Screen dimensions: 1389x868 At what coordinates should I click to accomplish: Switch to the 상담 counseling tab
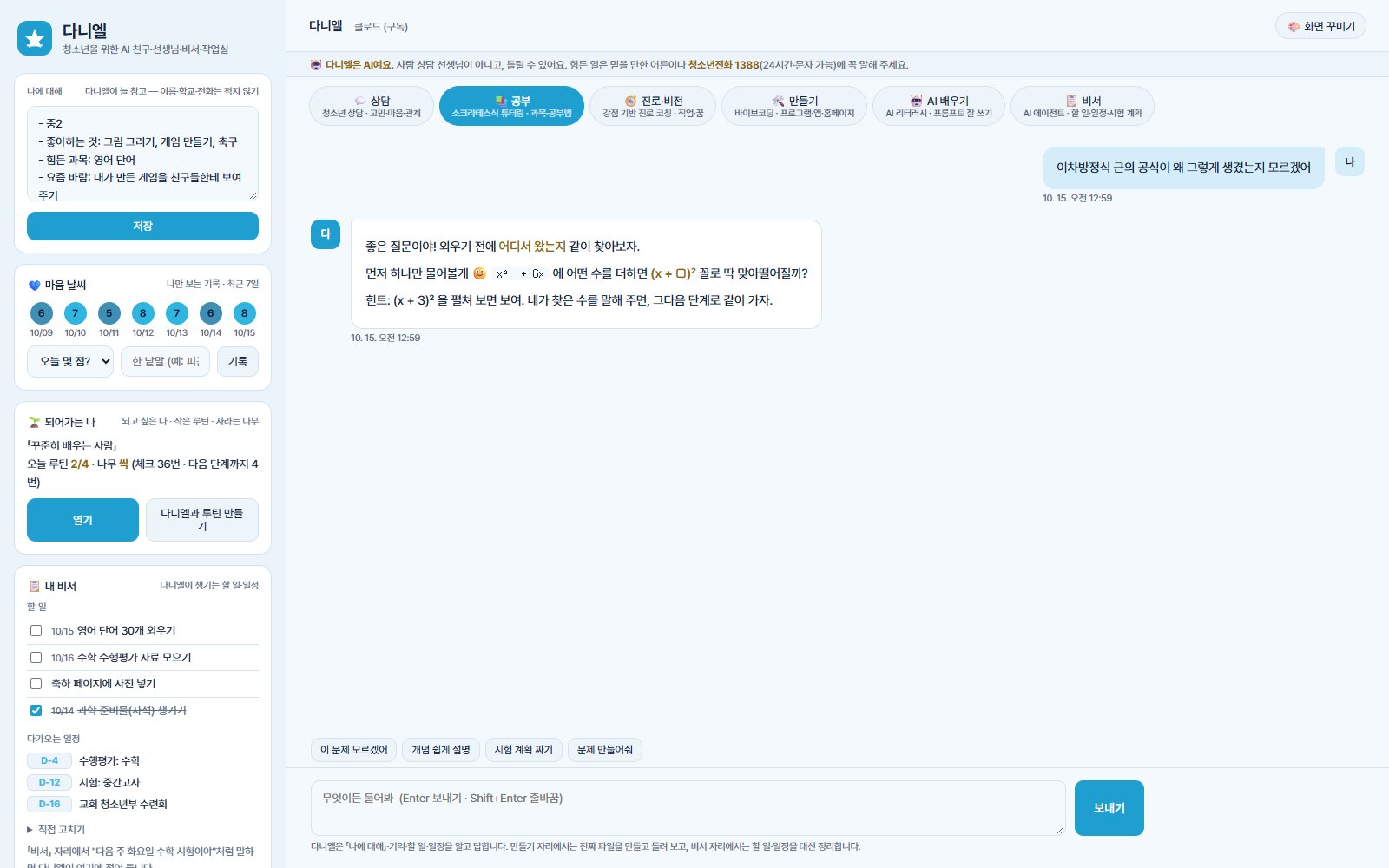(x=372, y=106)
